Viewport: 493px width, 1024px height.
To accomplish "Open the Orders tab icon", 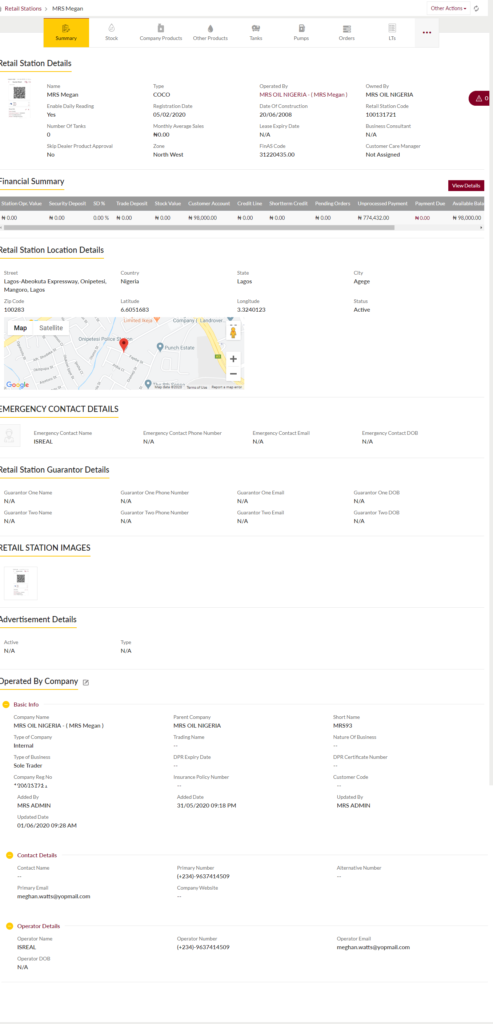I will [x=347, y=29].
